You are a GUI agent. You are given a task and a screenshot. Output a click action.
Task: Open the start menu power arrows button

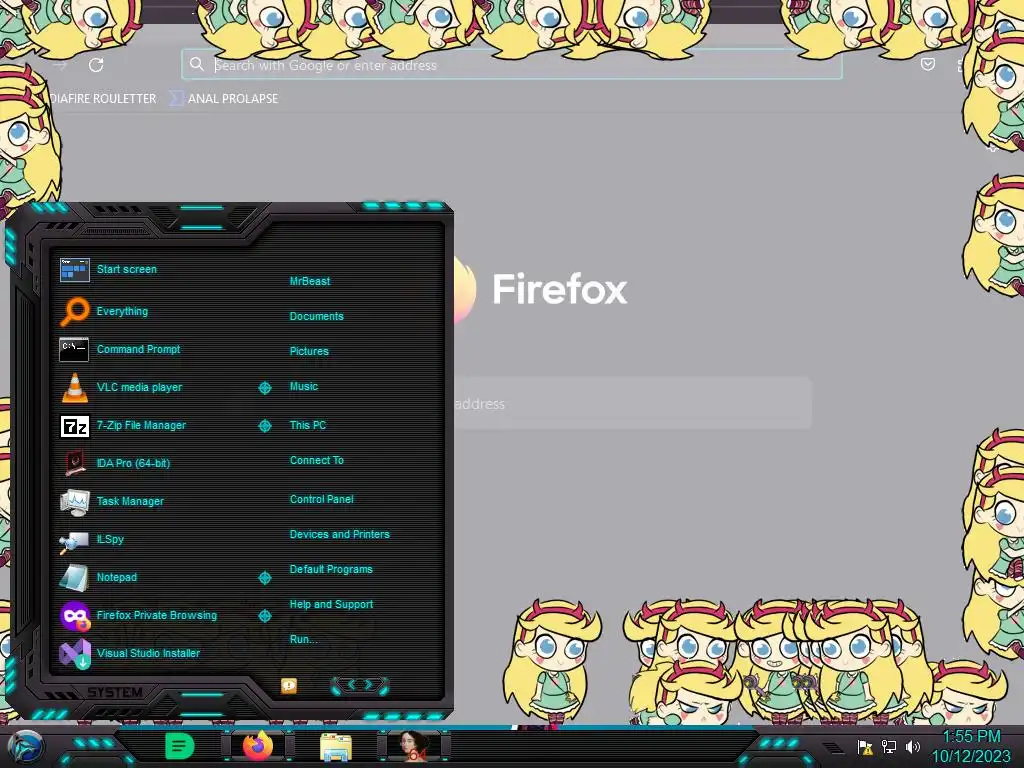click(x=360, y=685)
